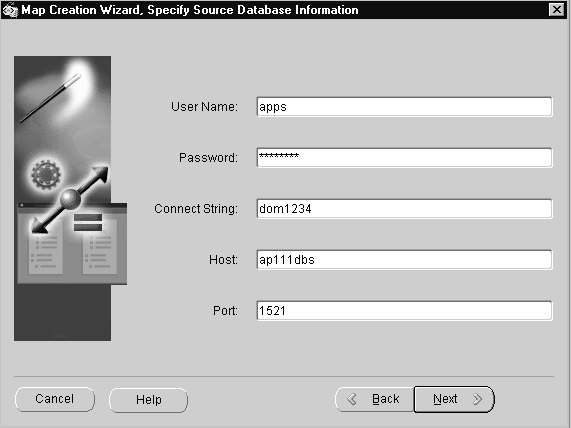Cancel the Map Creation Wizard
The width and height of the screenshot is (571, 428).
(55, 399)
